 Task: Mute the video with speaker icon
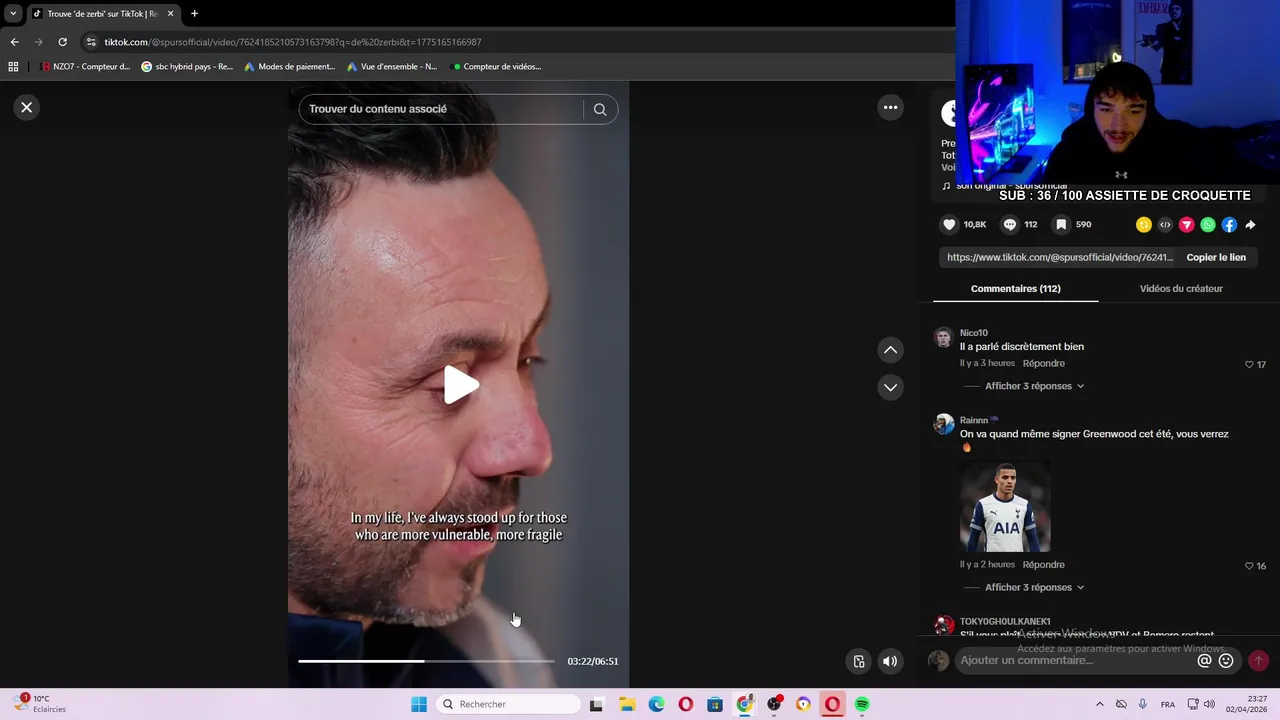click(889, 661)
